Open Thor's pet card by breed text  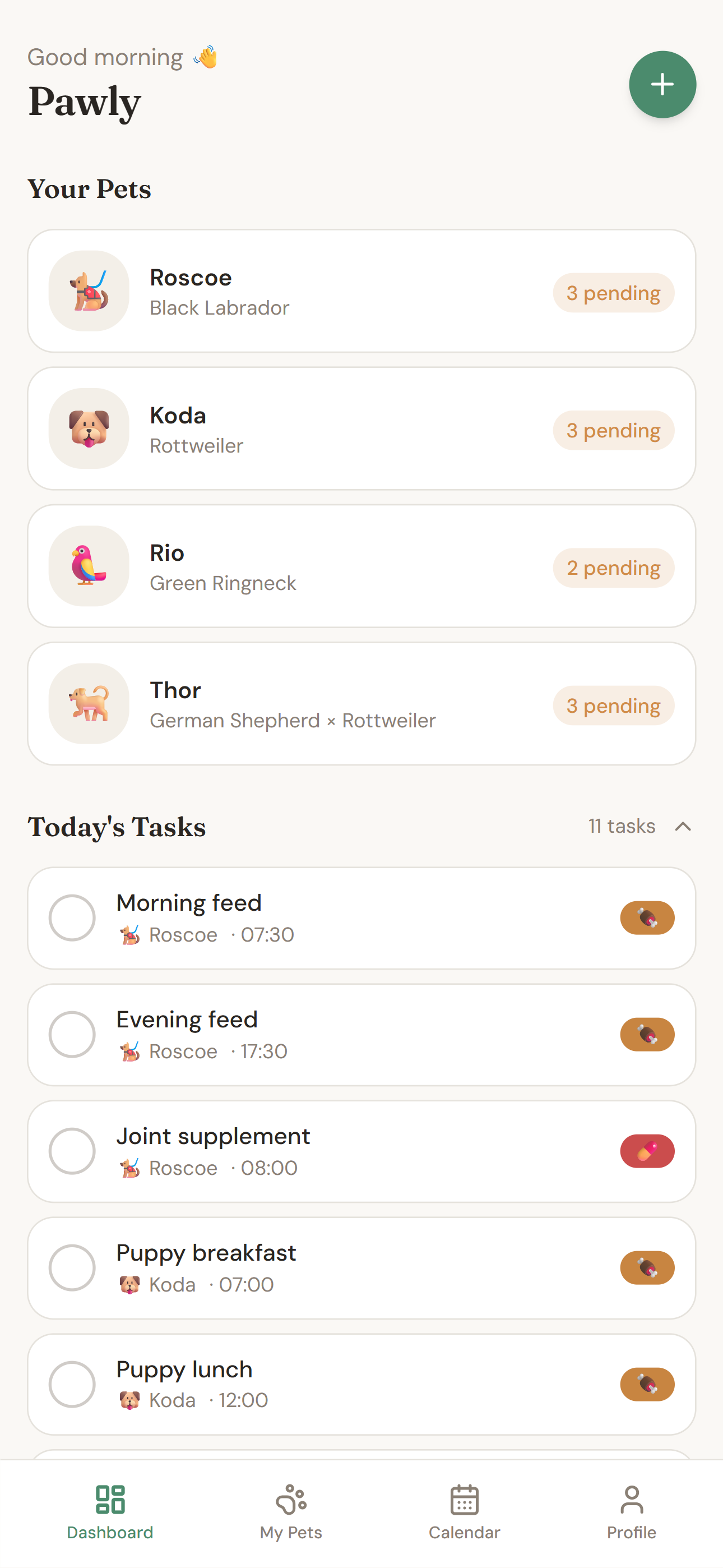click(x=293, y=721)
